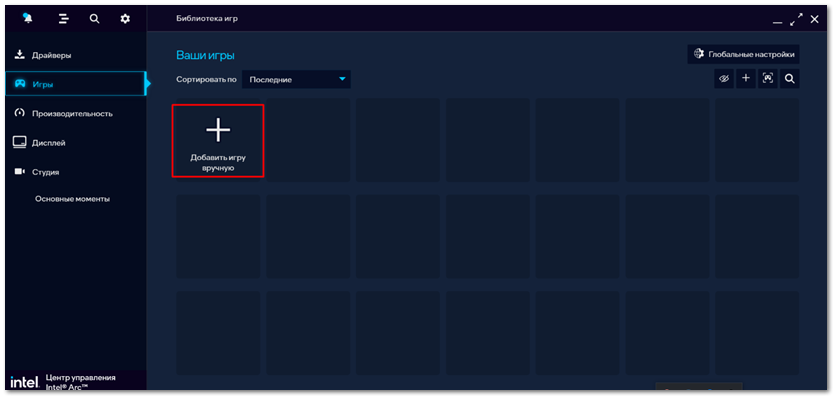Click the scan for games icon
Viewport: 836px width, 399px height.
click(768, 79)
